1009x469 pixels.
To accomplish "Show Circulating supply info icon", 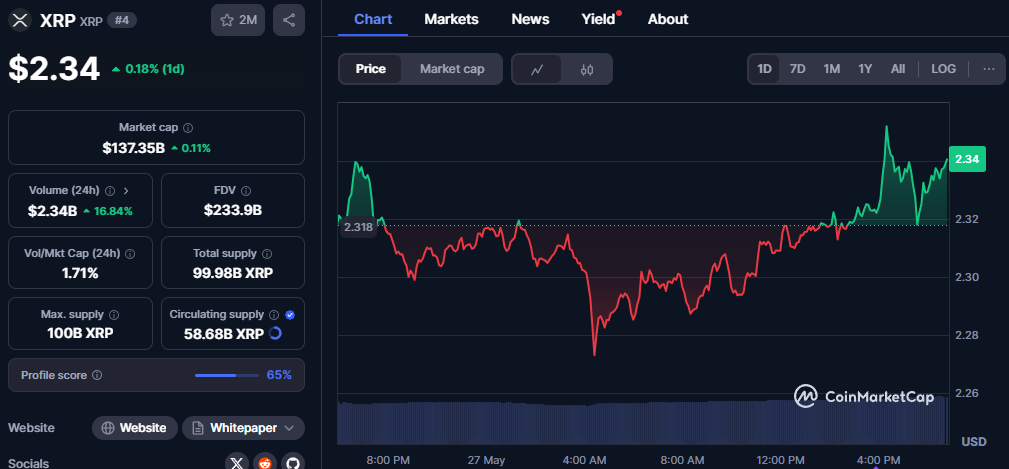I will tap(274, 315).
